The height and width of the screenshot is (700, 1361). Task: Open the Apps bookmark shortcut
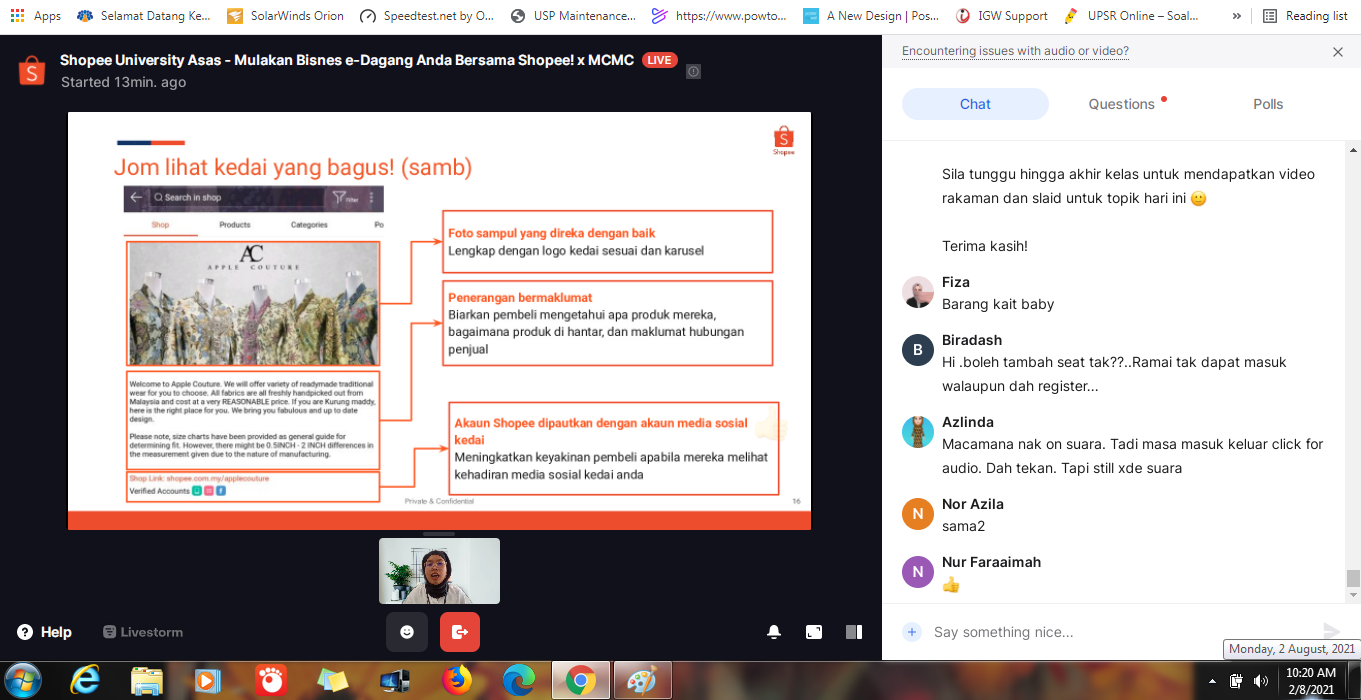point(35,16)
